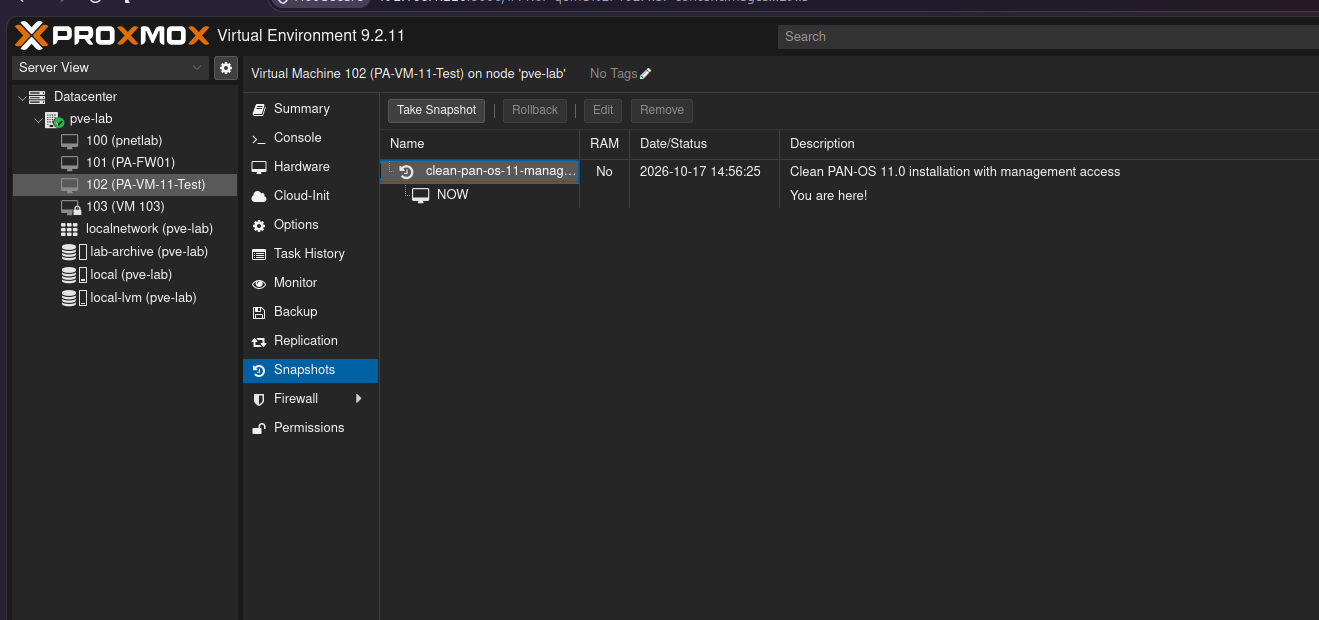Click the Clean PAN-OS 11.0 installation description
Viewport: 1319px width, 620px height.
coord(955,172)
